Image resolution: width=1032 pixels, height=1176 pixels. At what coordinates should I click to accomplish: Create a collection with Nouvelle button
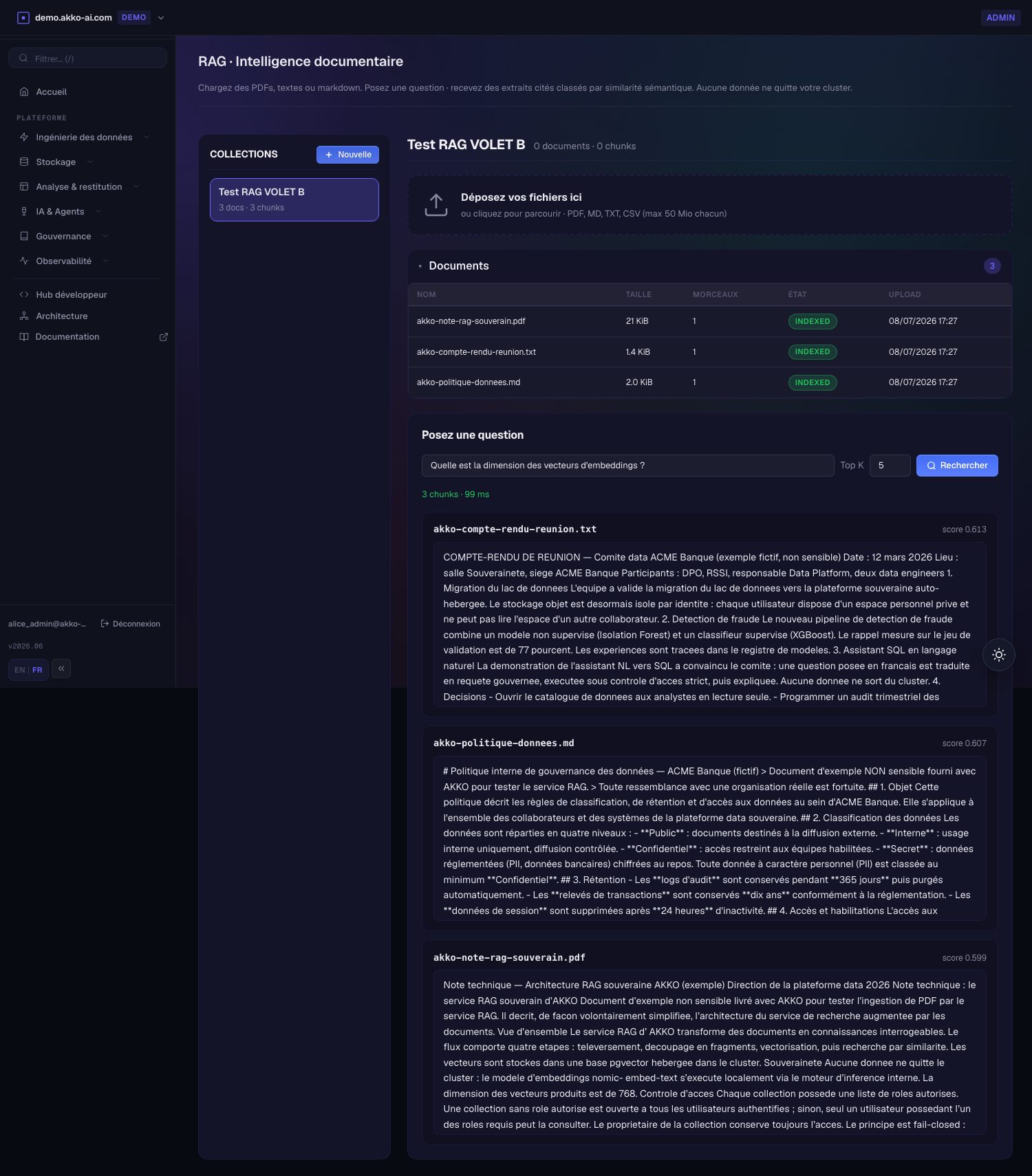347,155
